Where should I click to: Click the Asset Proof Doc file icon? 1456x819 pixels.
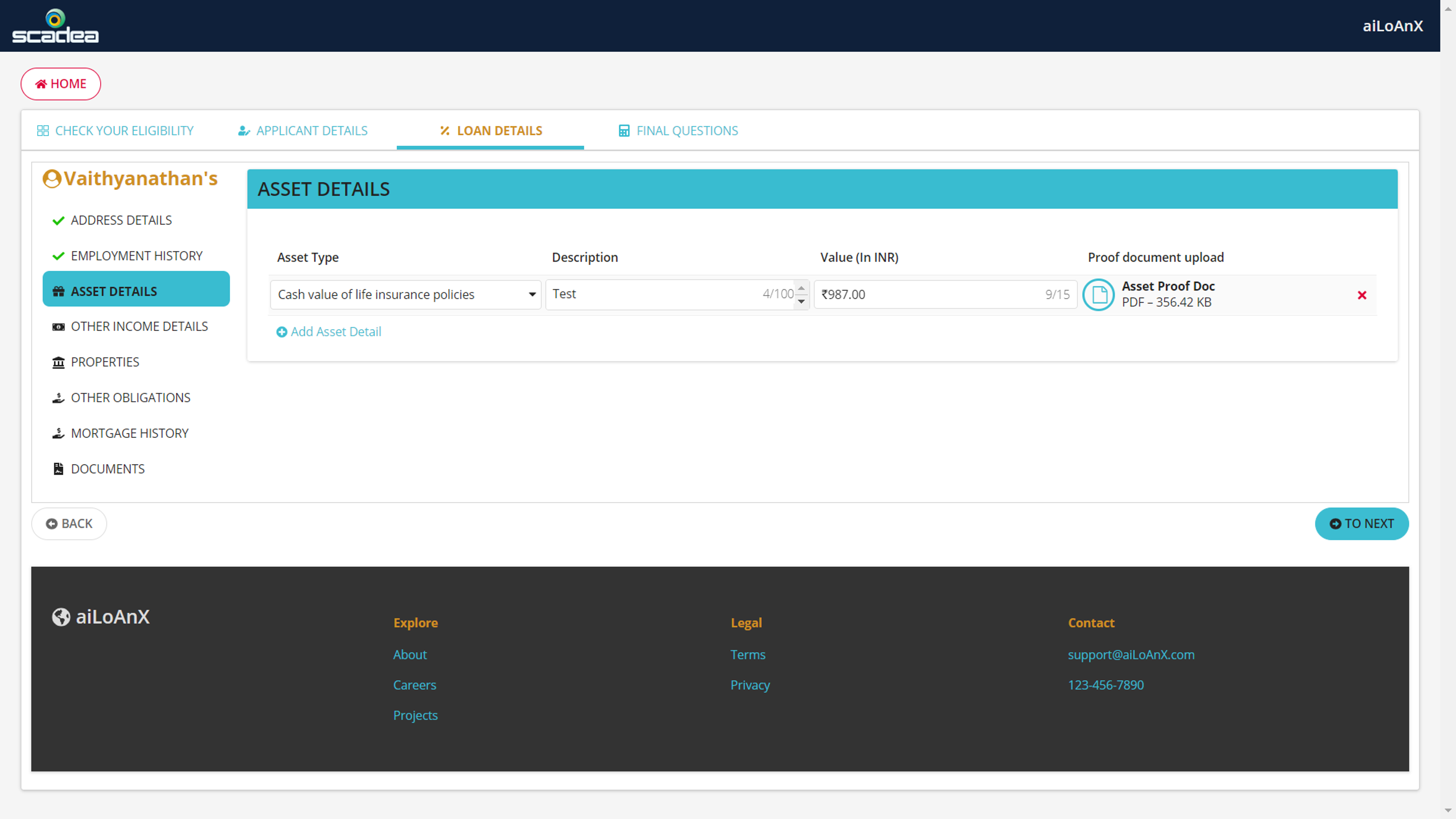(1098, 295)
